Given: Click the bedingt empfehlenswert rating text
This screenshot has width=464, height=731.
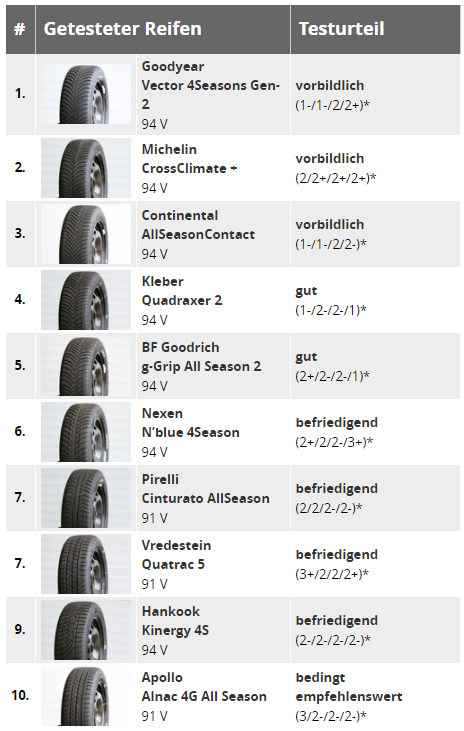Looking at the screenshot, I should pyautogui.click(x=349, y=687).
